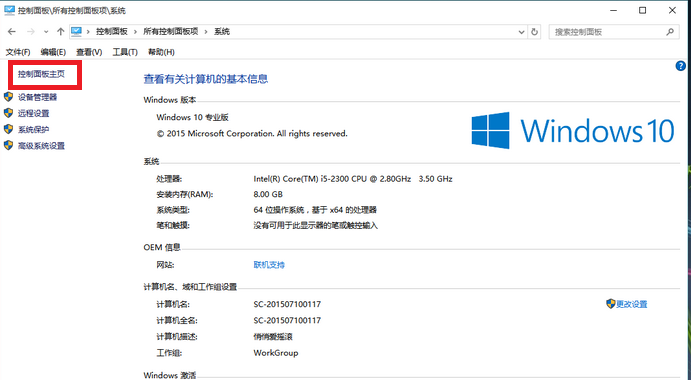Image resolution: width=691 pixels, height=380 pixels.
Task: Click the computer icon in address bar
Action: 76,32
